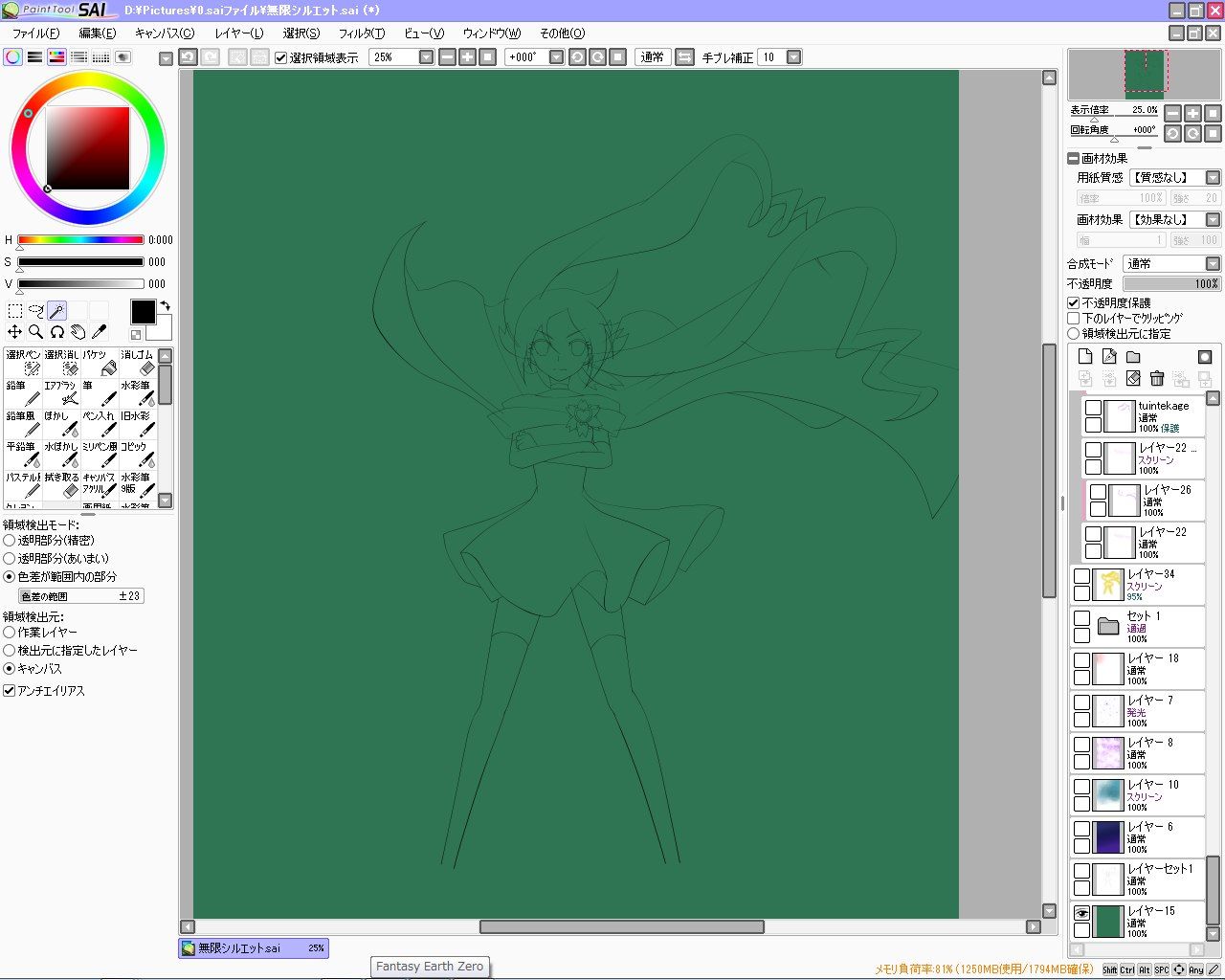
Task: Rotate canvas clockwise from toolbar
Action: pyautogui.click(x=597, y=57)
